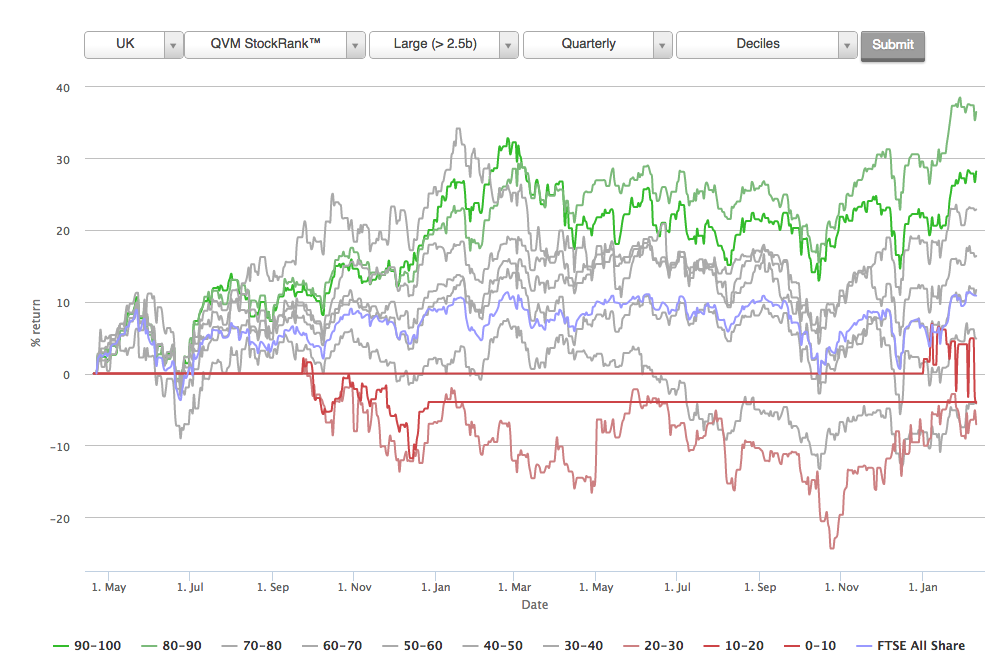
Task: Toggle the 70-80 legend series
Action: click(252, 645)
